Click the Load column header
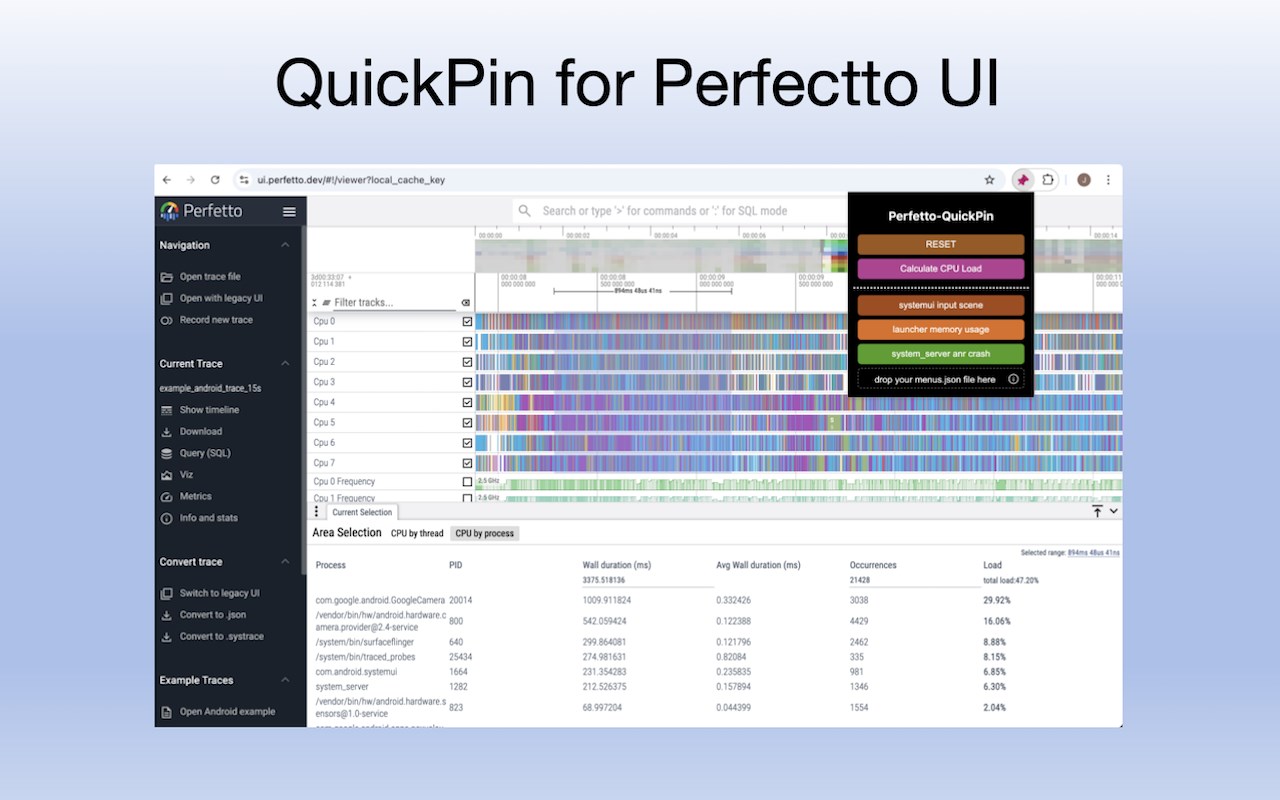 pos(993,565)
